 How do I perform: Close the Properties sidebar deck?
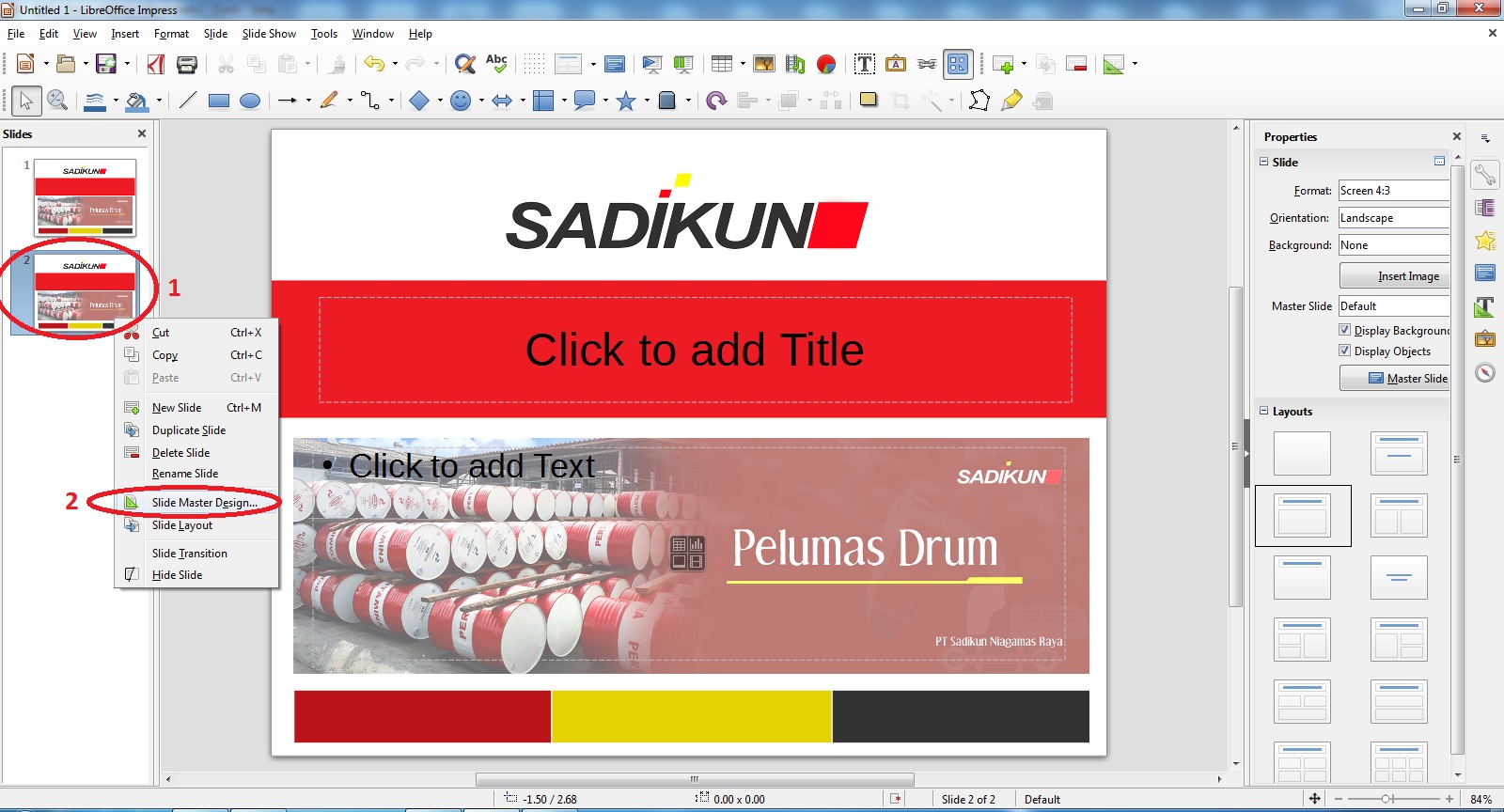pyautogui.click(x=1457, y=136)
